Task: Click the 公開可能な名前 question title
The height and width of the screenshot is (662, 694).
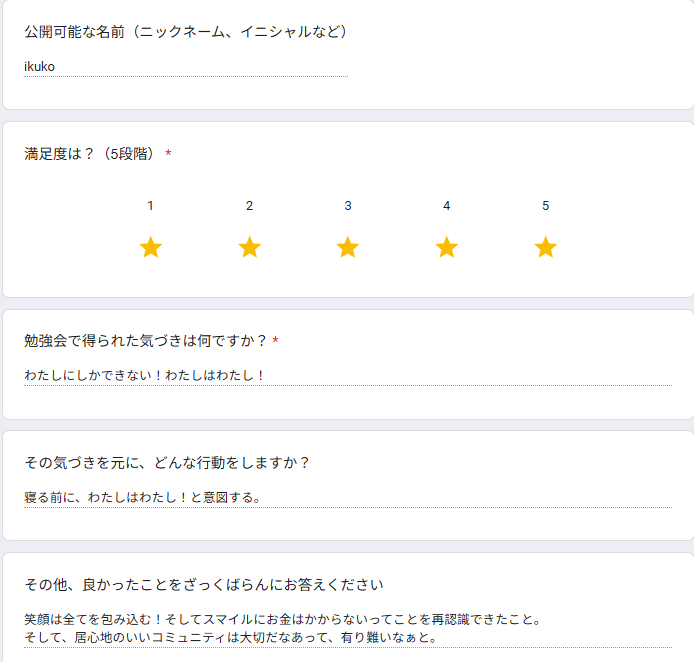Action: (187, 32)
